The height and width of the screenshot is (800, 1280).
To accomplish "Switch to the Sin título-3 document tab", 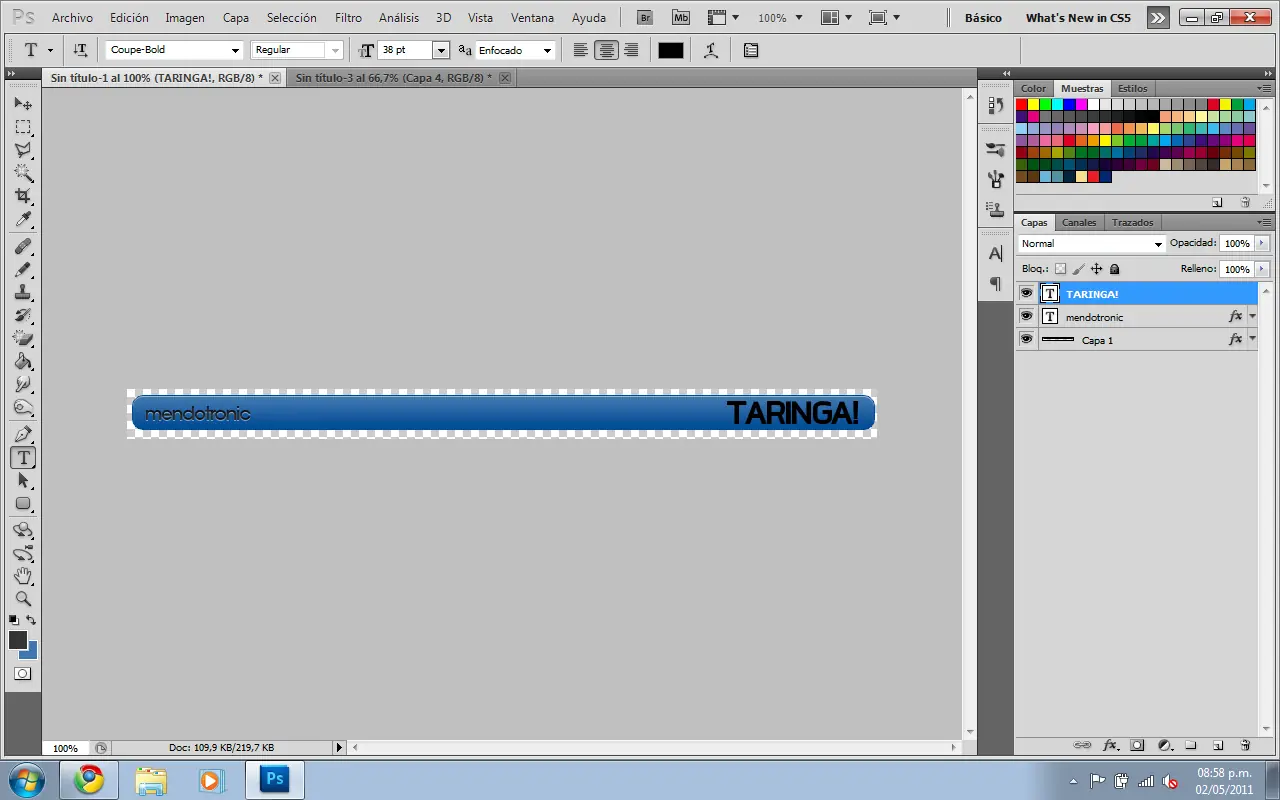I will coord(392,77).
